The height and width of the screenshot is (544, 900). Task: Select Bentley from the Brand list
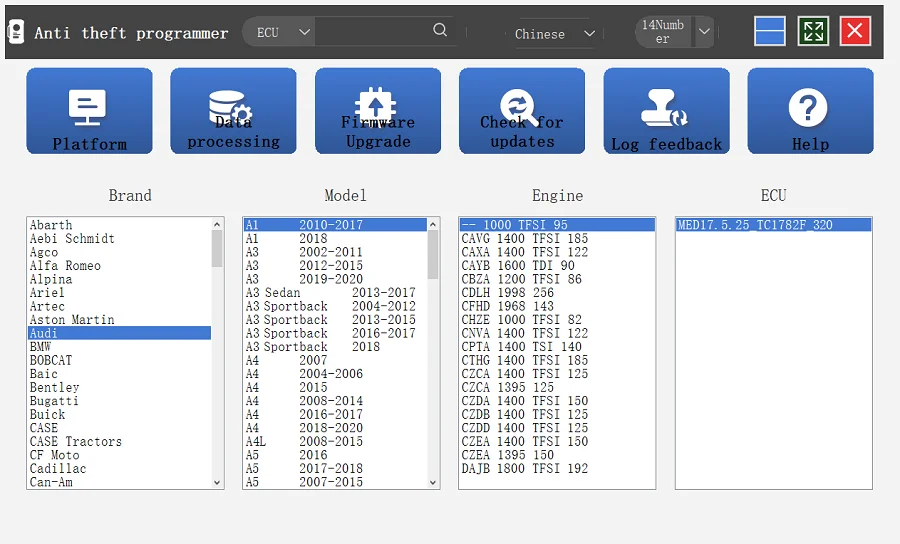click(55, 387)
